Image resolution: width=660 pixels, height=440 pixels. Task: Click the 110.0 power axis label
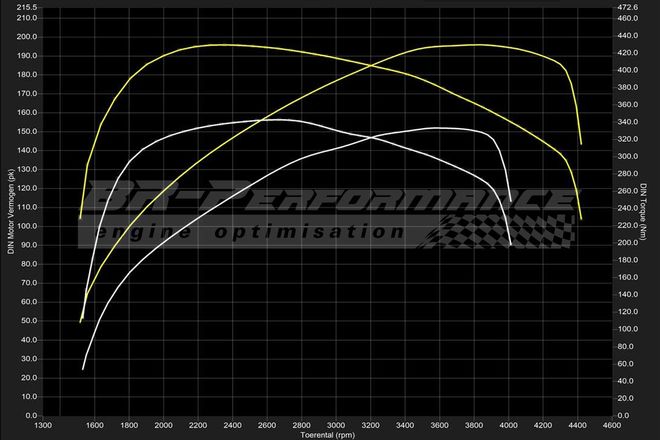click(27, 208)
